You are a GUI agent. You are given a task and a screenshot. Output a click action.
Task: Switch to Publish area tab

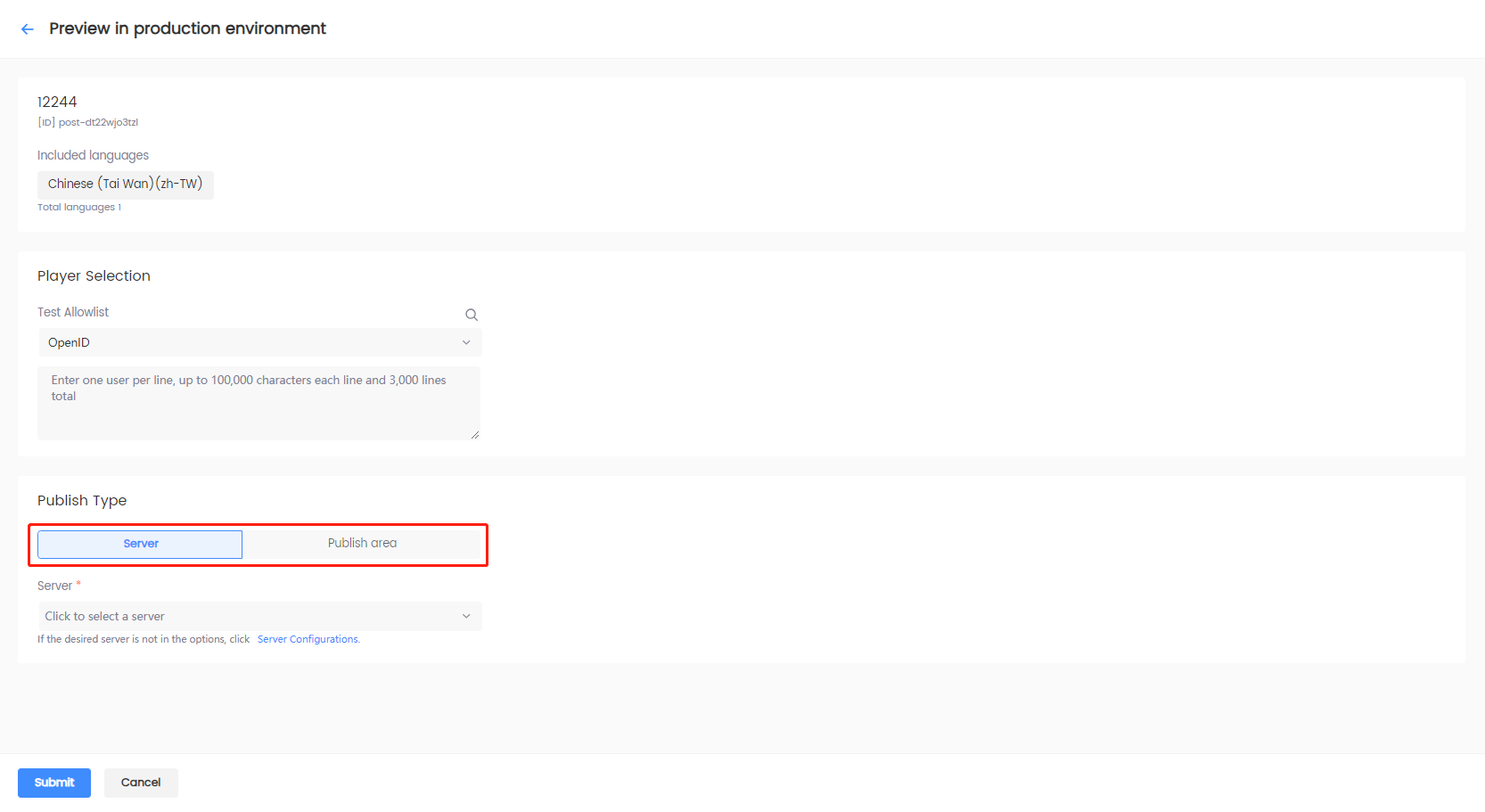pyautogui.click(x=362, y=544)
